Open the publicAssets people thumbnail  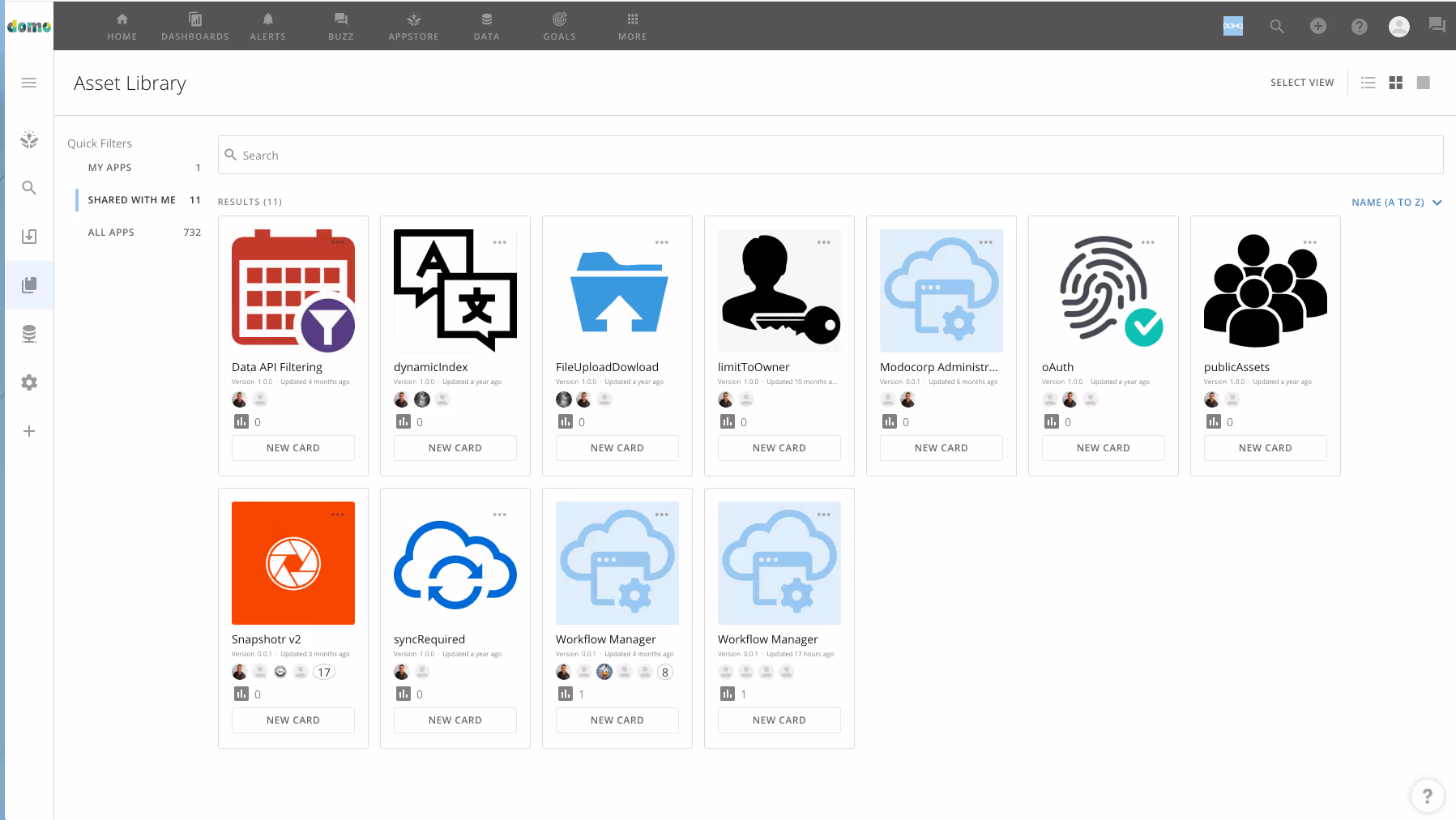tap(1266, 291)
